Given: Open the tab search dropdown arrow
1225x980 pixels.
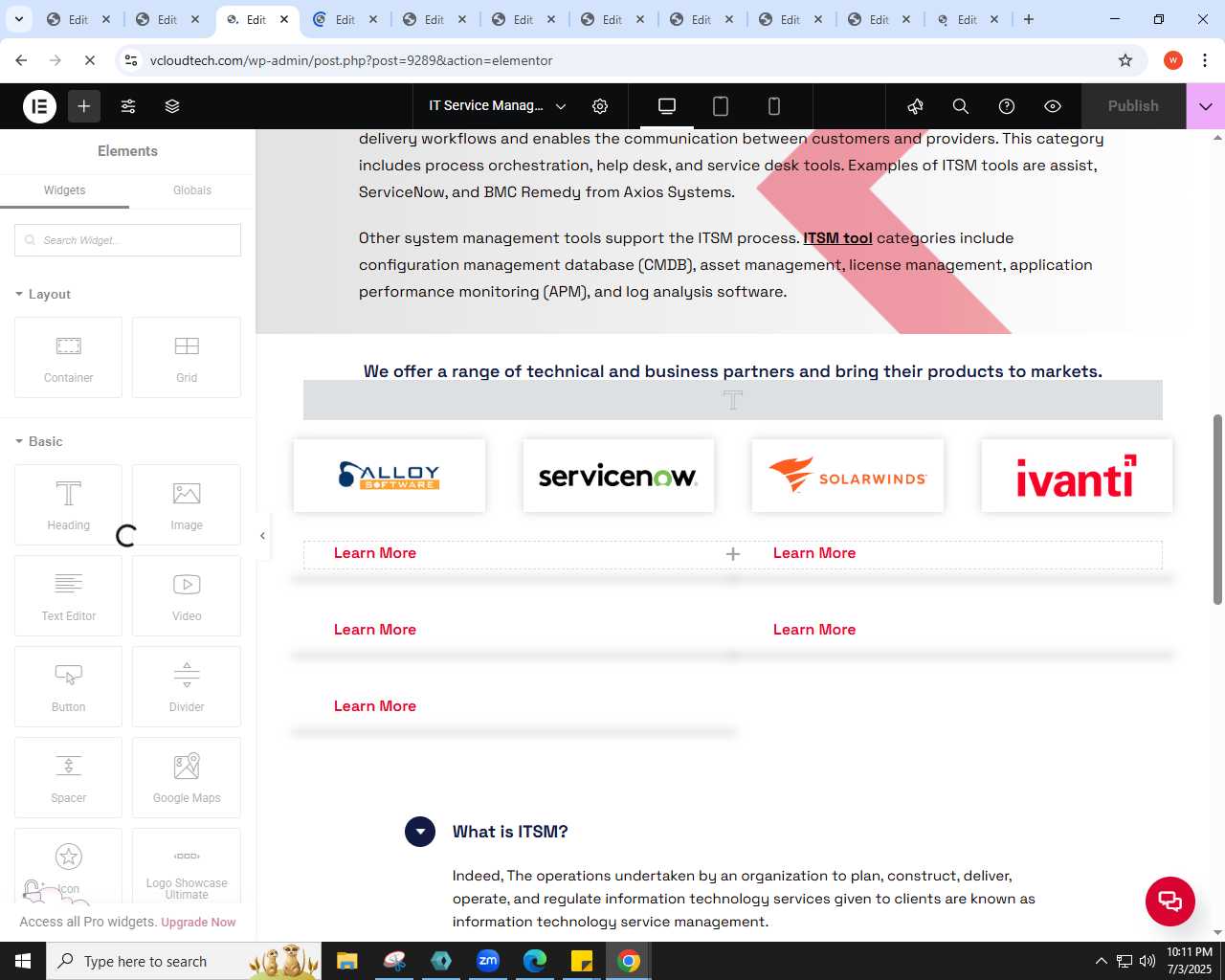Looking at the screenshot, I should point(19,19).
